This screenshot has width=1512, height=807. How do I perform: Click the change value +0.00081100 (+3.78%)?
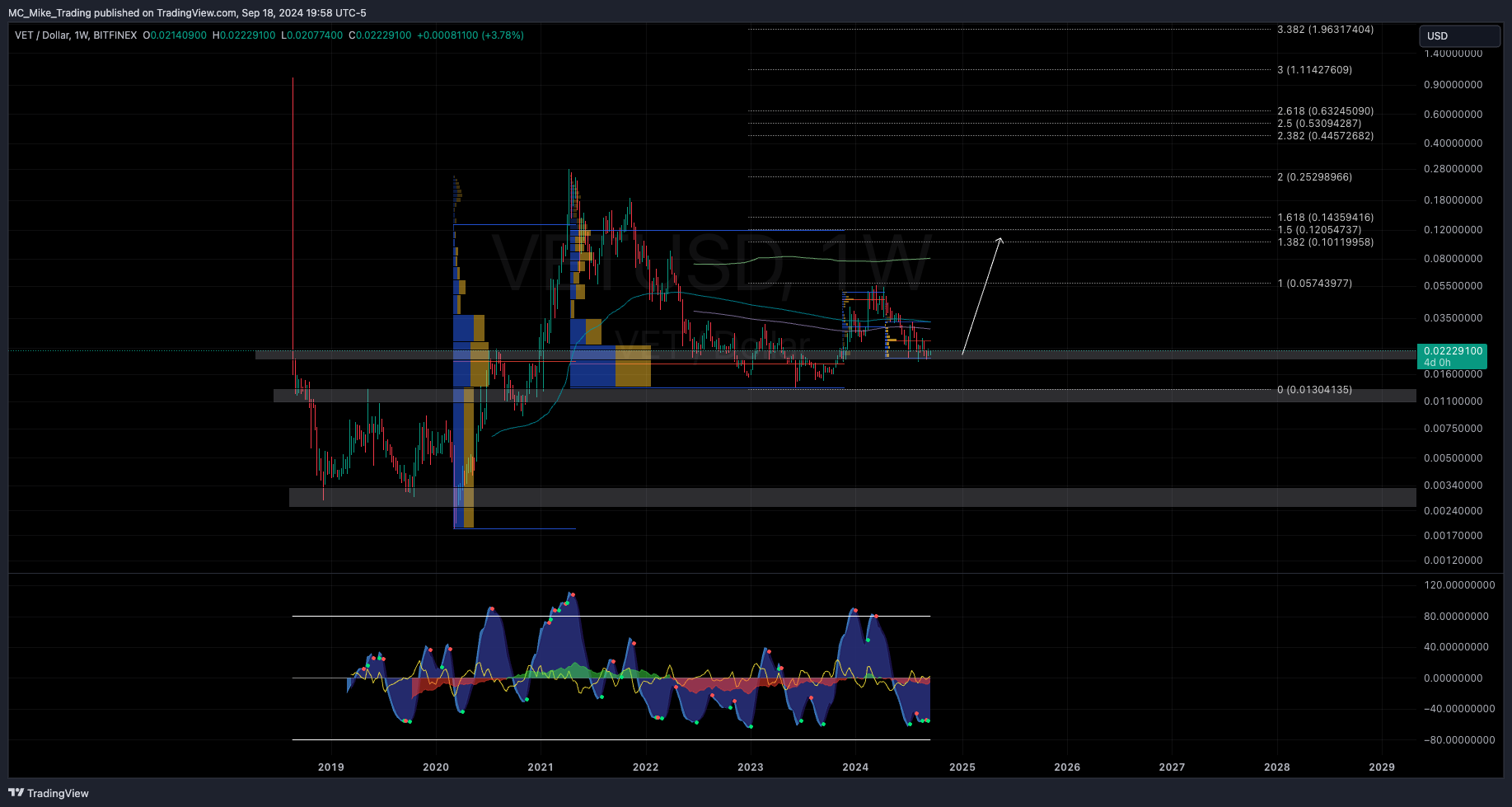[470, 35]
